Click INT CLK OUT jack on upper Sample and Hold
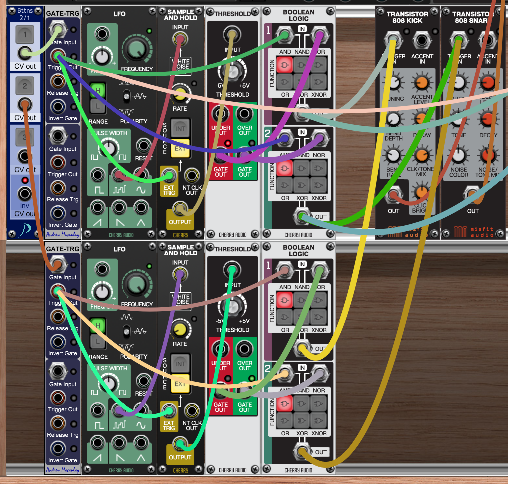Image resolution: width=508 pixels, height=484 pixels. coord(192,175)
